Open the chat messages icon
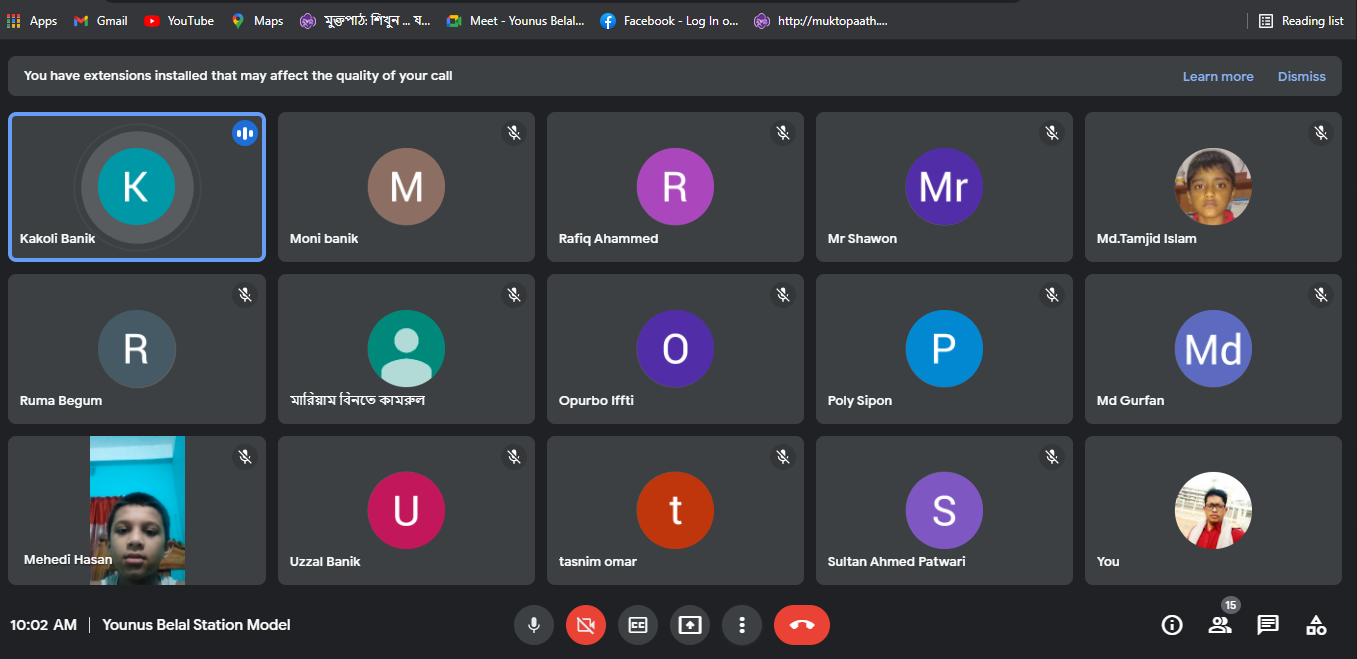Screen dimensions: 1357x659 point(1268,625)
